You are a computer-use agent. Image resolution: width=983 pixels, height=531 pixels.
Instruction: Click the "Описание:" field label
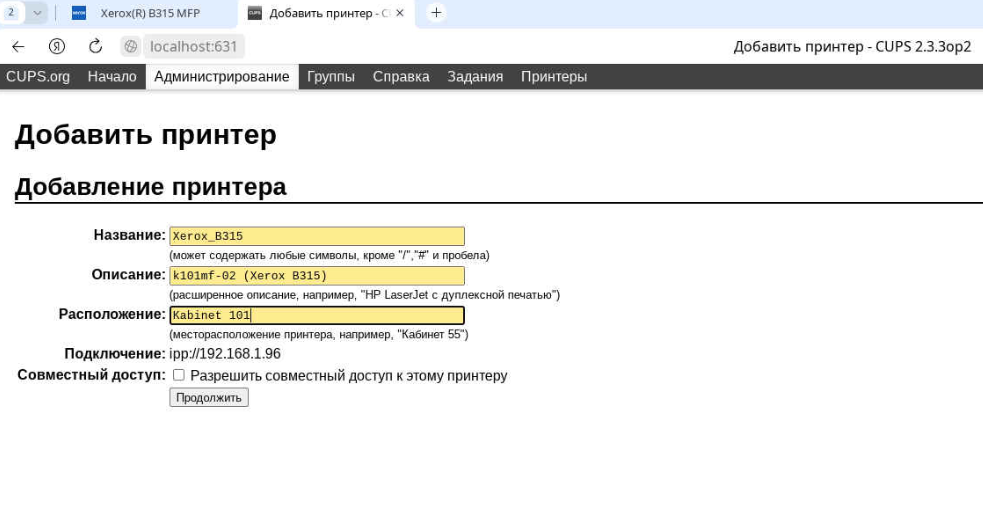(x=129, y=275)
